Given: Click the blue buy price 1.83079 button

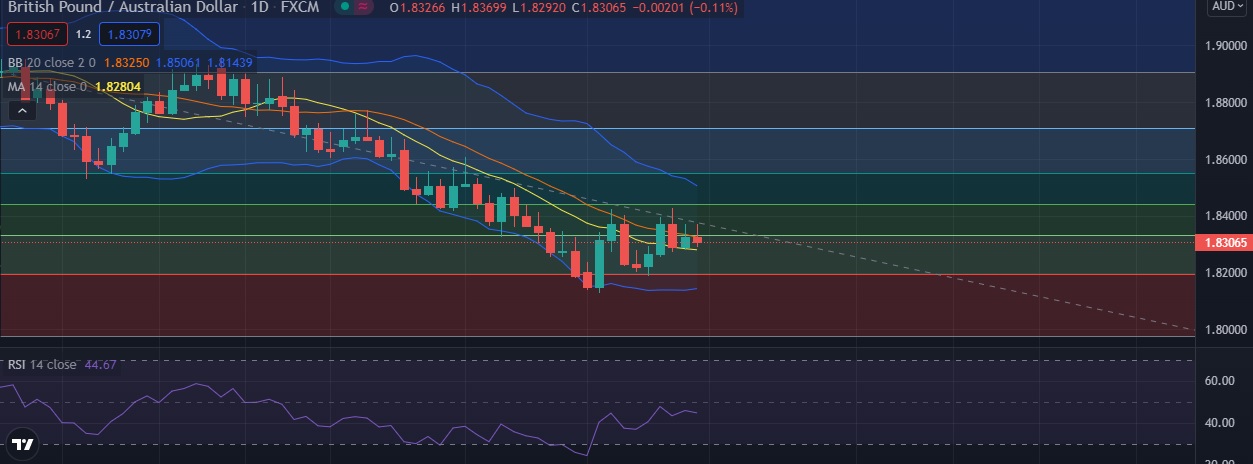Looking at the screenshot, I should click(130, 34).
